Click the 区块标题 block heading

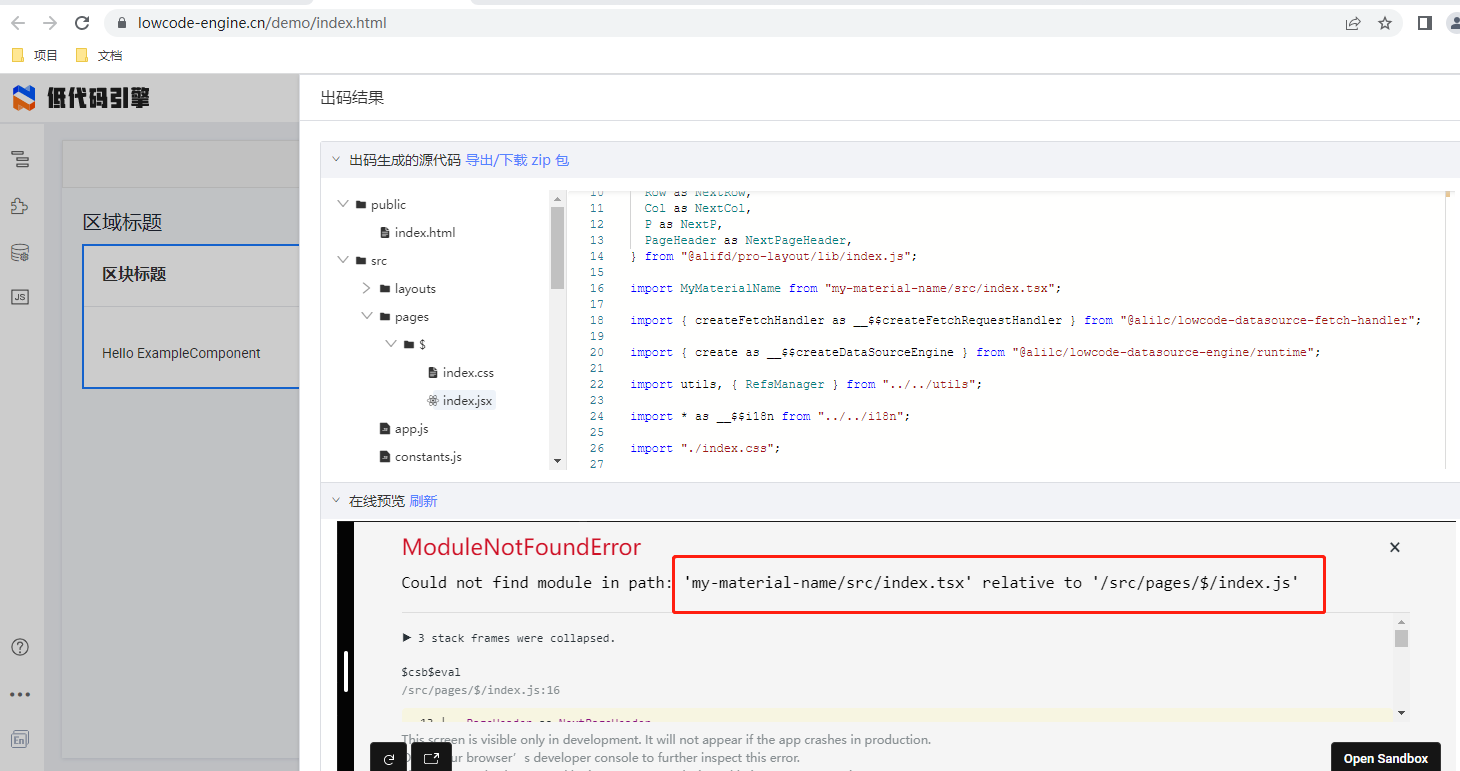click(134, 274)
